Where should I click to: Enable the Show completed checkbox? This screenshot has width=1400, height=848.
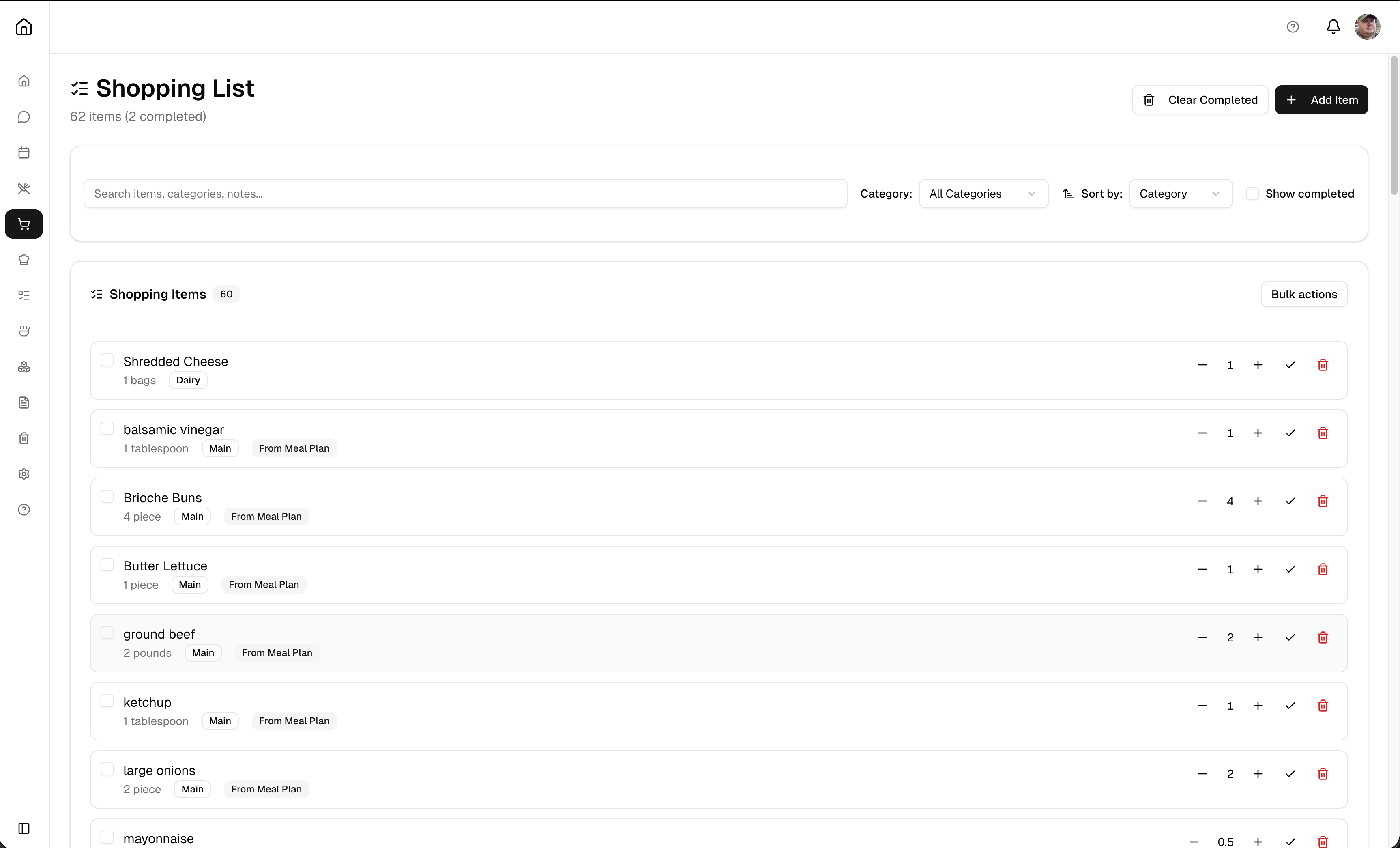1252,194
